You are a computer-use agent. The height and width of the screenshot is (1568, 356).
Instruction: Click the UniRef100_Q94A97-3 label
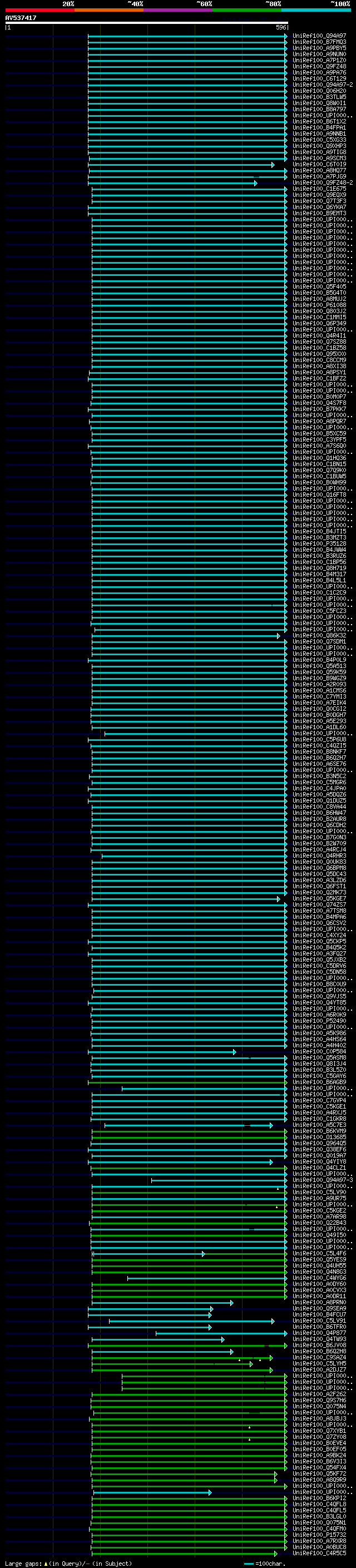pyautogui.click(x=323, y=1180)
